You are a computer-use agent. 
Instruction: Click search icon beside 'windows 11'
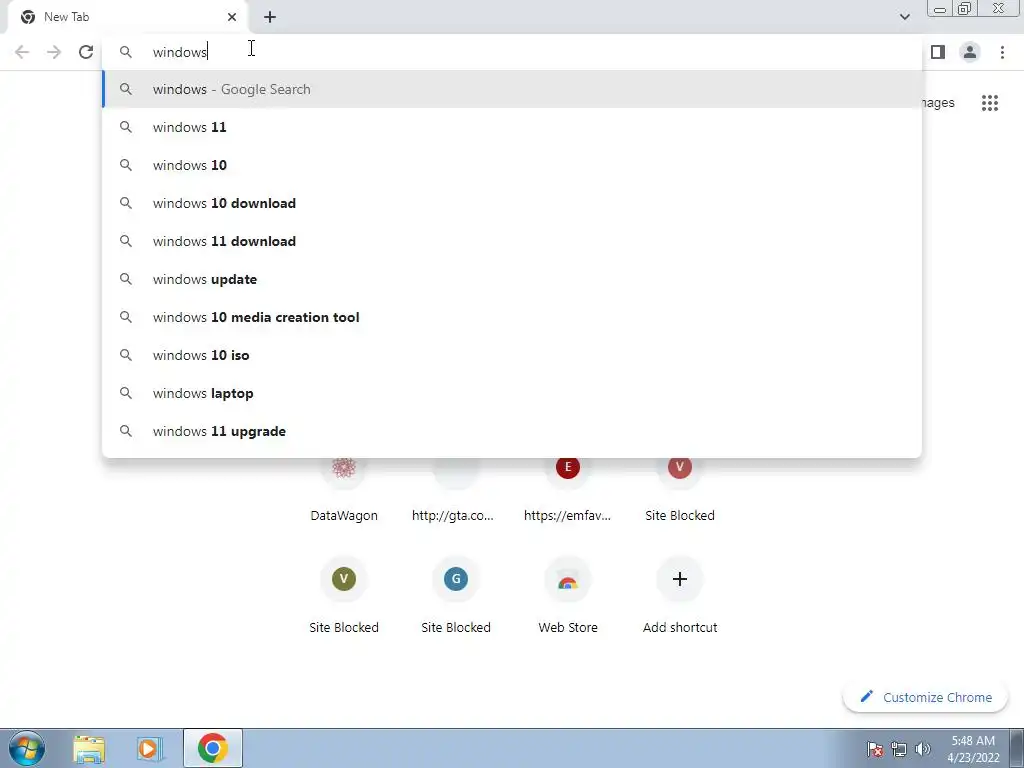point(126,127)
